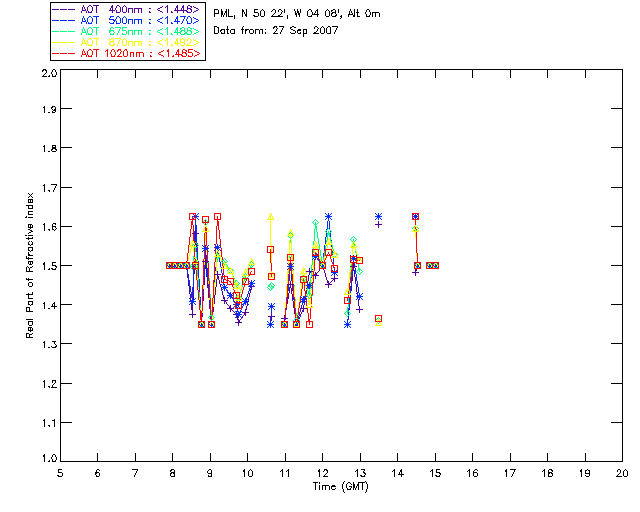This screenshot has height=512, width=640.
Task: Click the 'Data from: 27 Sep 2007' text
Action: tap(276, 31)
